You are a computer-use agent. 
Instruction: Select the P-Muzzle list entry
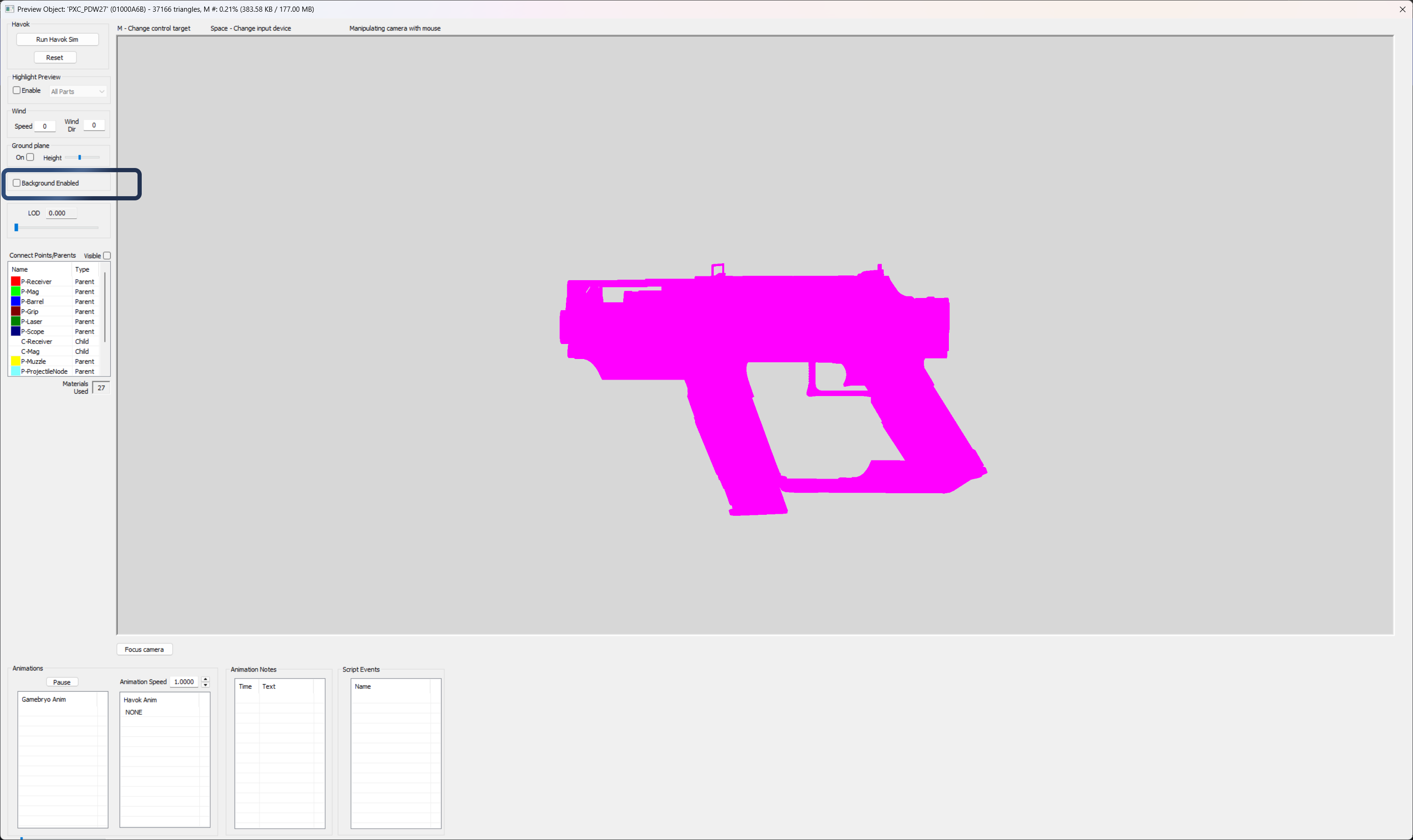pos(55,361)
